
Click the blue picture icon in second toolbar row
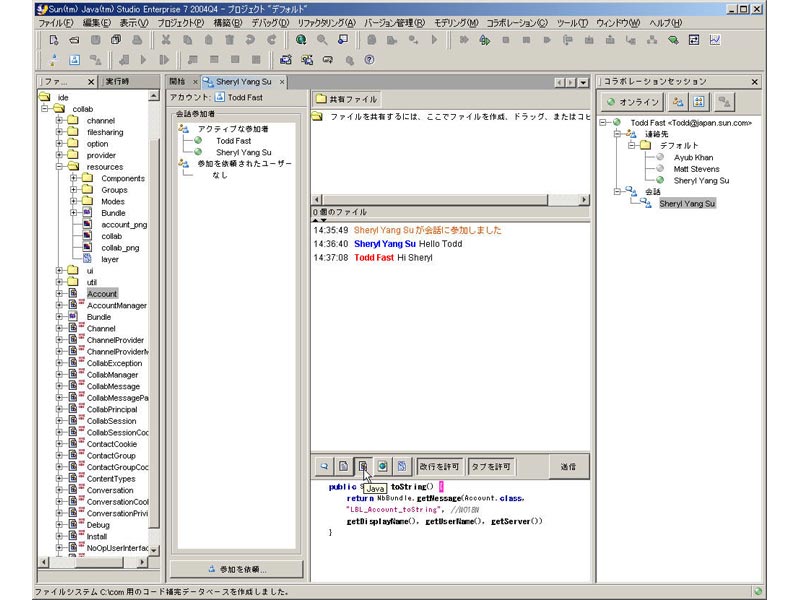[74, 60]
